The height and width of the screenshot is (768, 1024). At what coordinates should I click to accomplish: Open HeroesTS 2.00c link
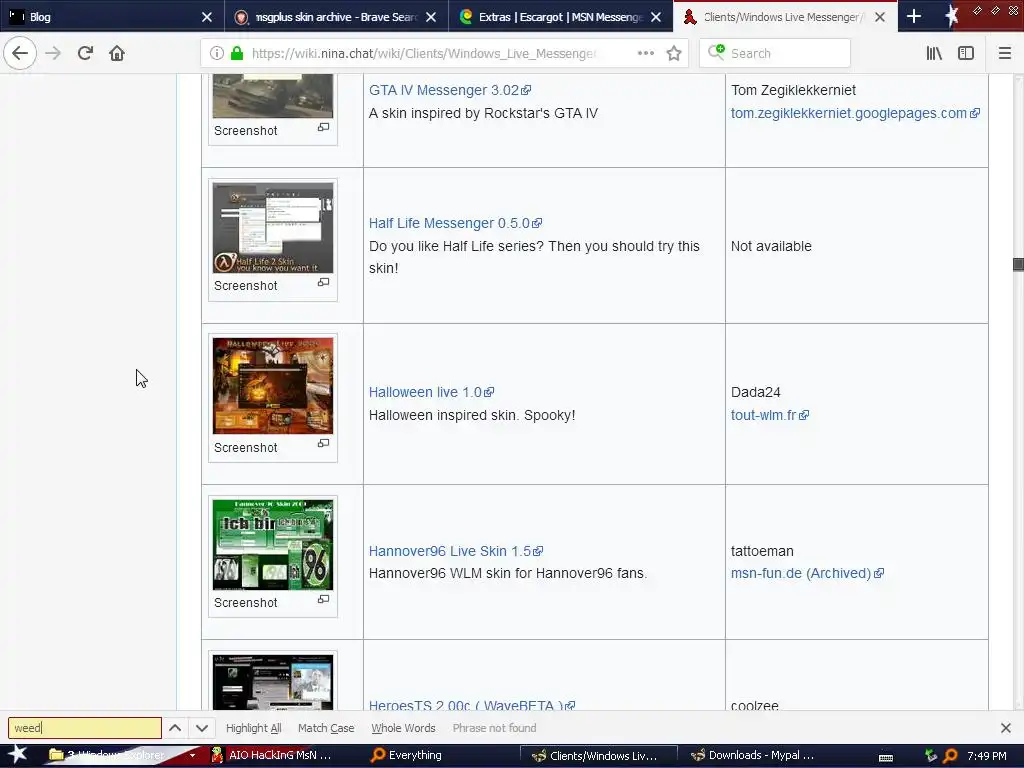472,705
